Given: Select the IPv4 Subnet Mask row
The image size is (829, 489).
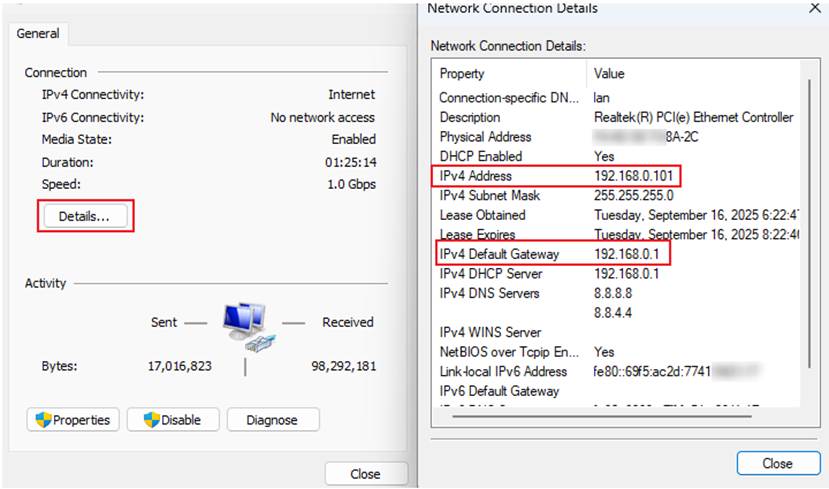Looking at the screenshot, I should point(490,196).
